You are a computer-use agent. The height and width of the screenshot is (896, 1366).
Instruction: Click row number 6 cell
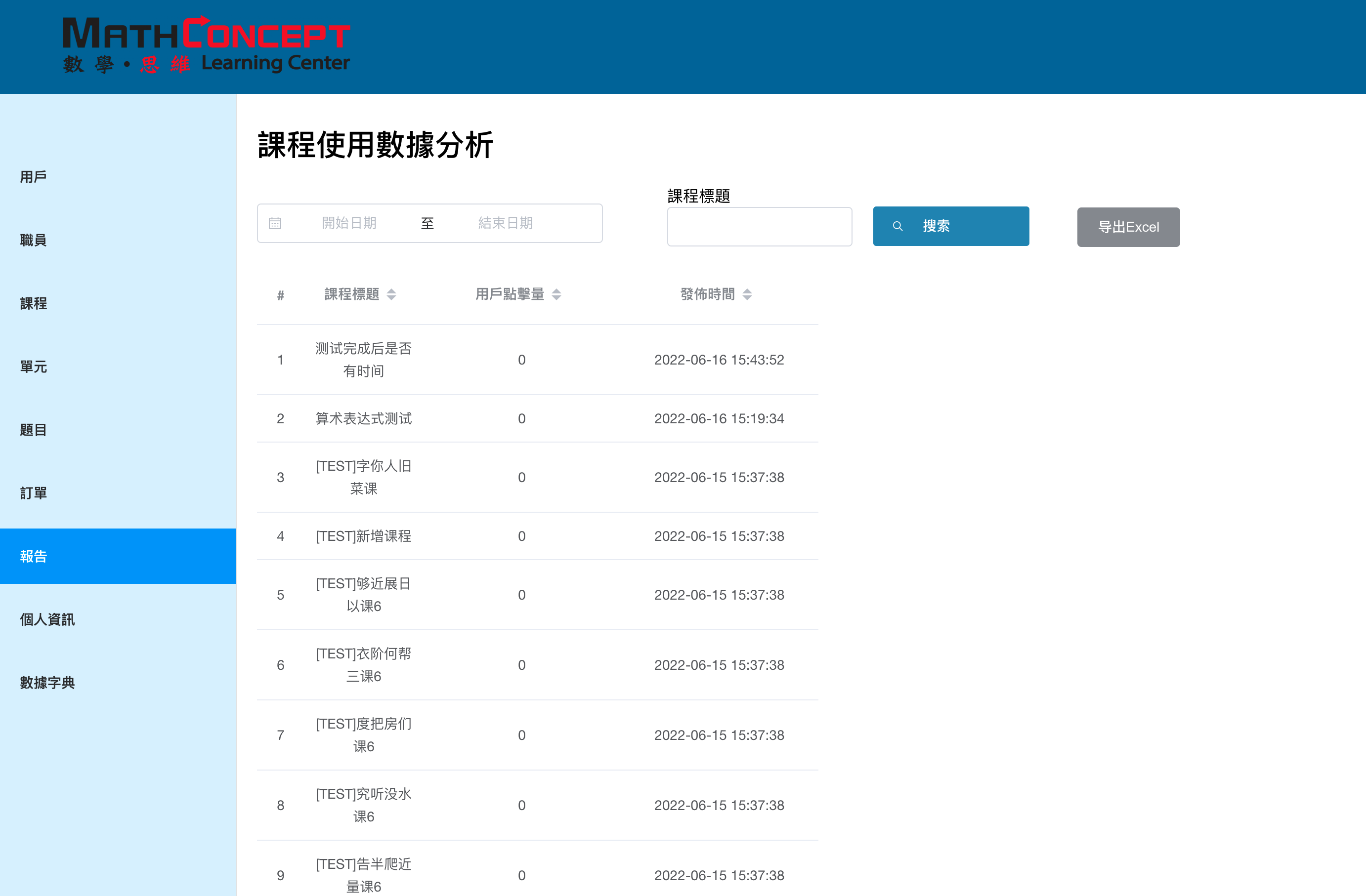tap(280, 665)
